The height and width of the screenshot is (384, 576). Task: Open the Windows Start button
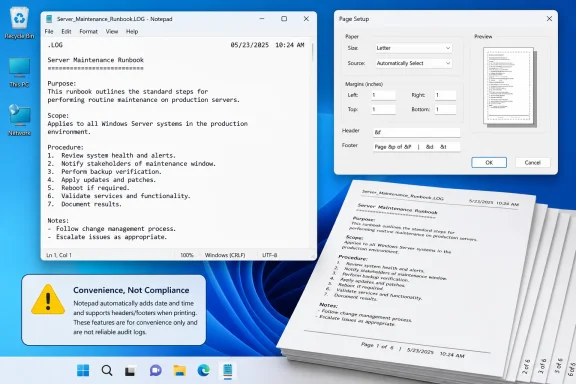click(83, 370)
